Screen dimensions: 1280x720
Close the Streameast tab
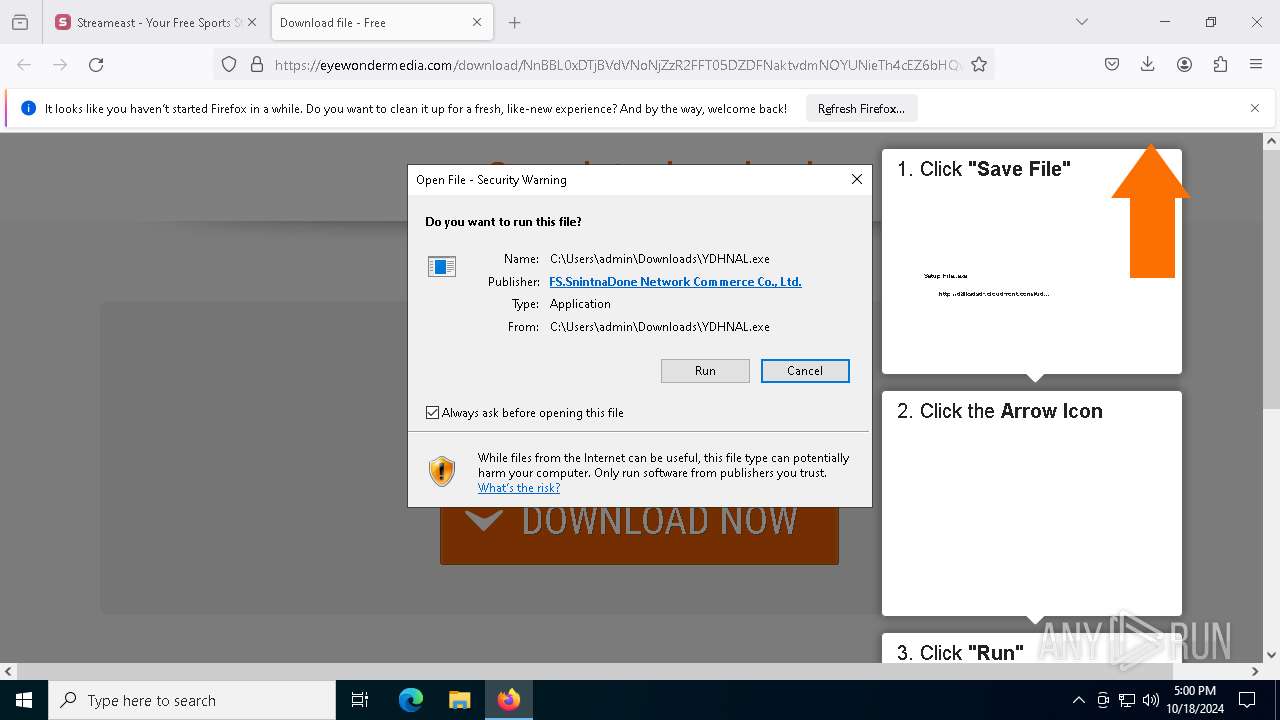click(x=251, y=22)
